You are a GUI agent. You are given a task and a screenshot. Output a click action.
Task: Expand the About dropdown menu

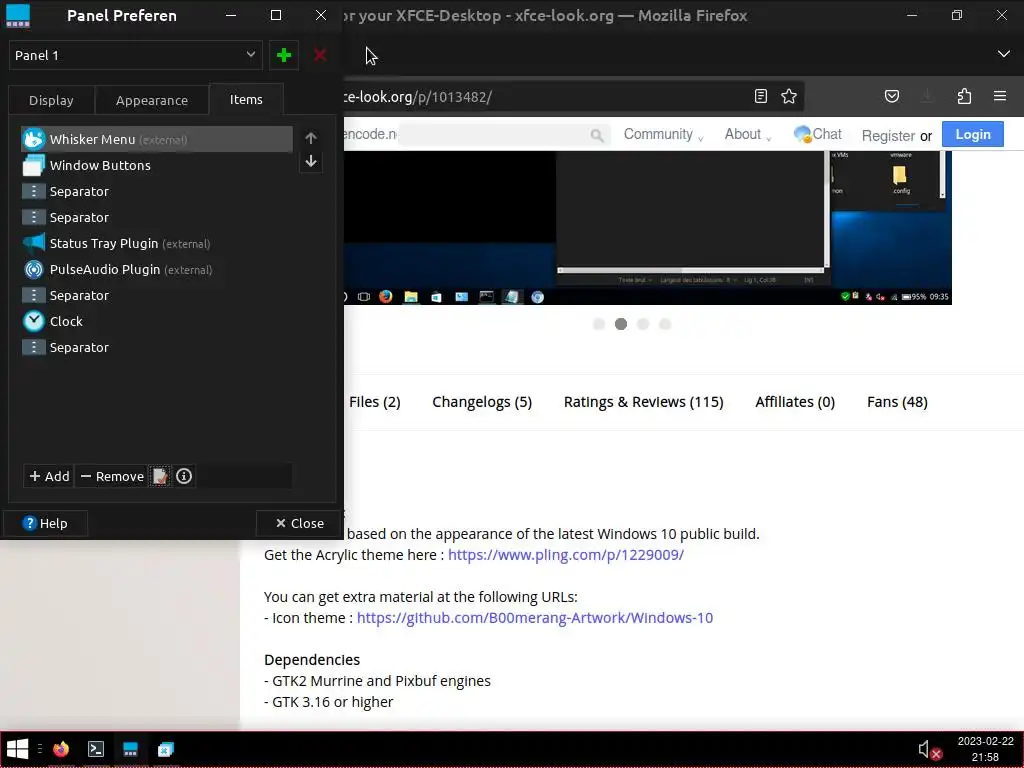[748, 135]
